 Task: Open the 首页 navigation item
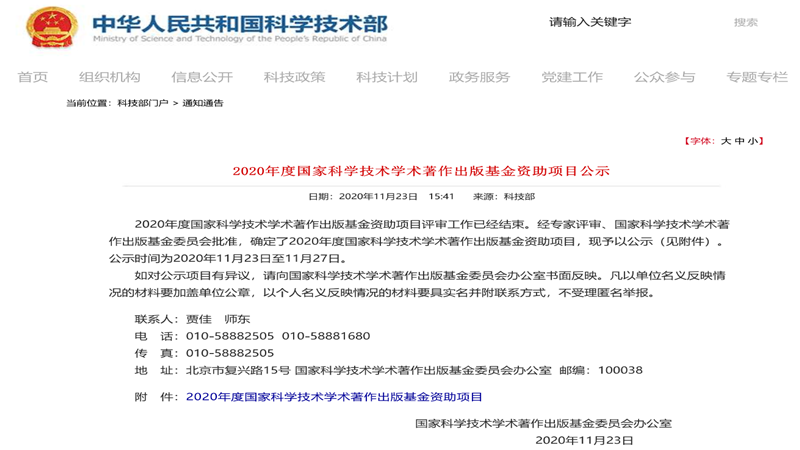click(33, 77)
